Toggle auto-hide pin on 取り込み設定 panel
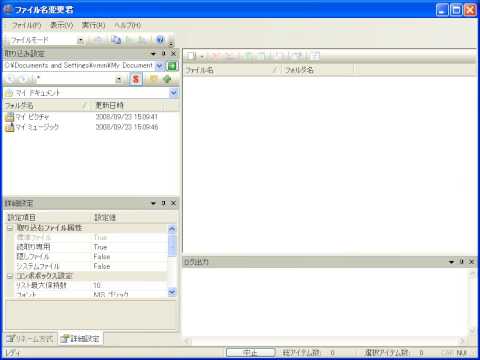Image resolution: width=480 pixels, height=360 pixels. (x=163, y=54)
